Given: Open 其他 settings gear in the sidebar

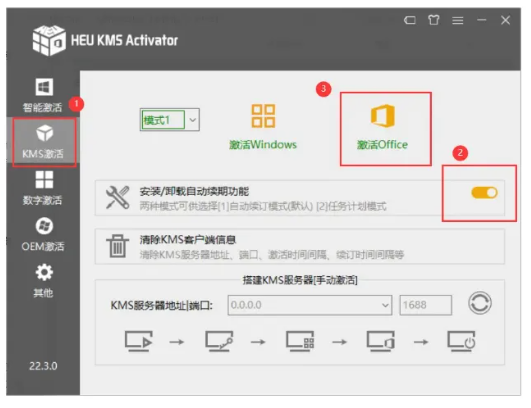Looking at the screenshot, I should [x=44, y=272].
